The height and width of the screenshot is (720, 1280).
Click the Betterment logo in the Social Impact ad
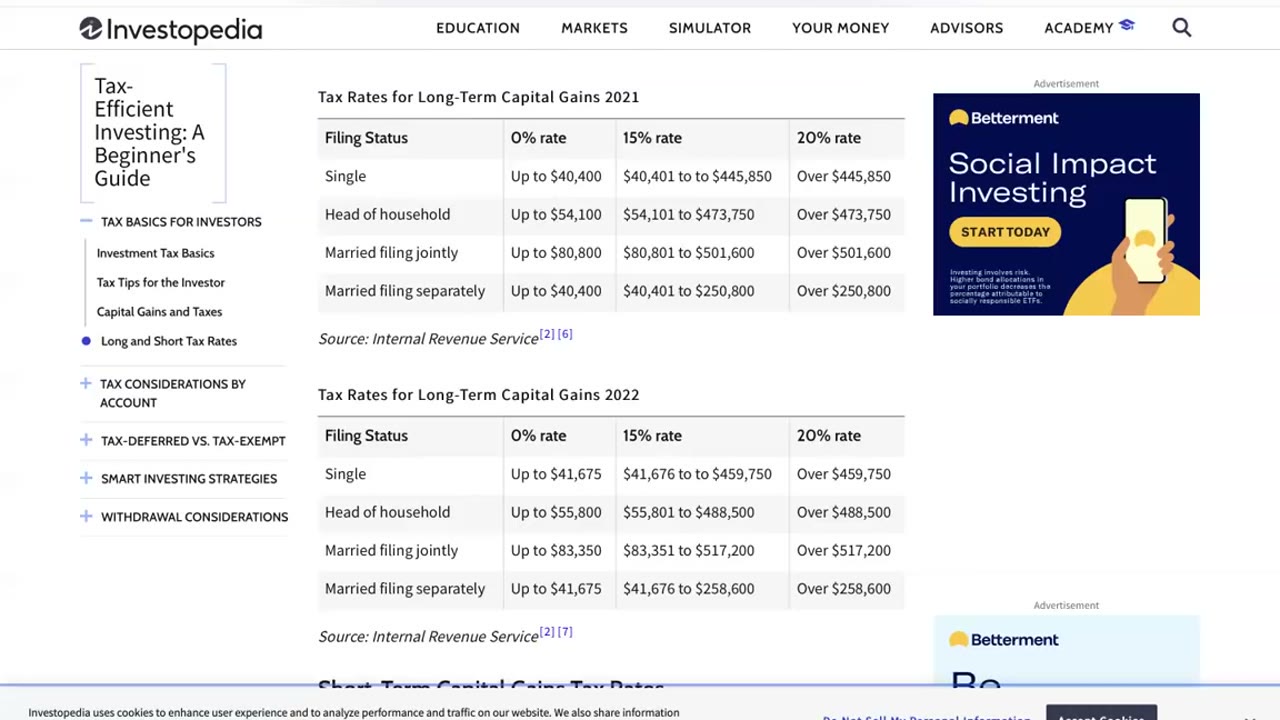click(x=1004, y=118)
